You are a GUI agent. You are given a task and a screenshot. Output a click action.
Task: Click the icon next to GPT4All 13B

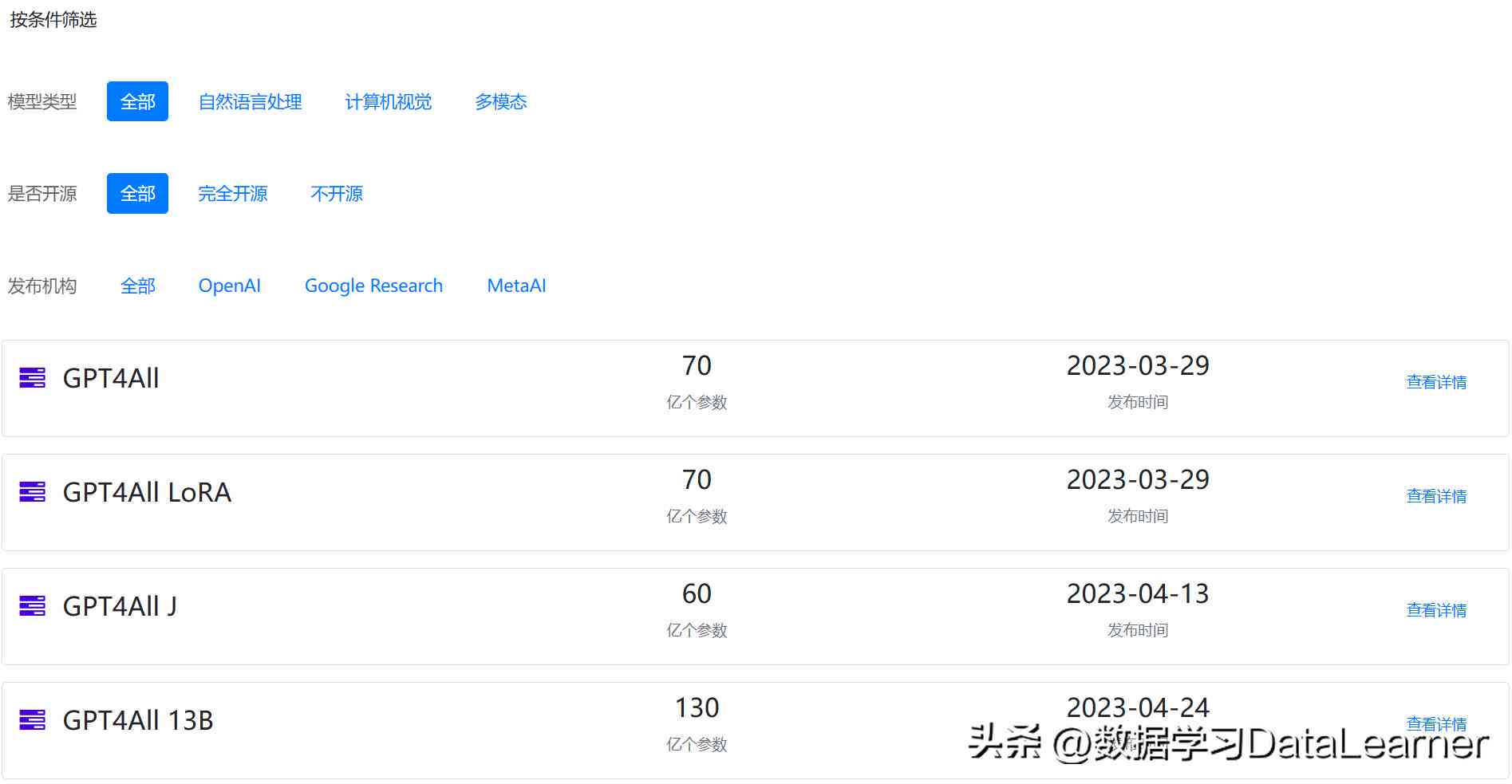click(32, 719)
